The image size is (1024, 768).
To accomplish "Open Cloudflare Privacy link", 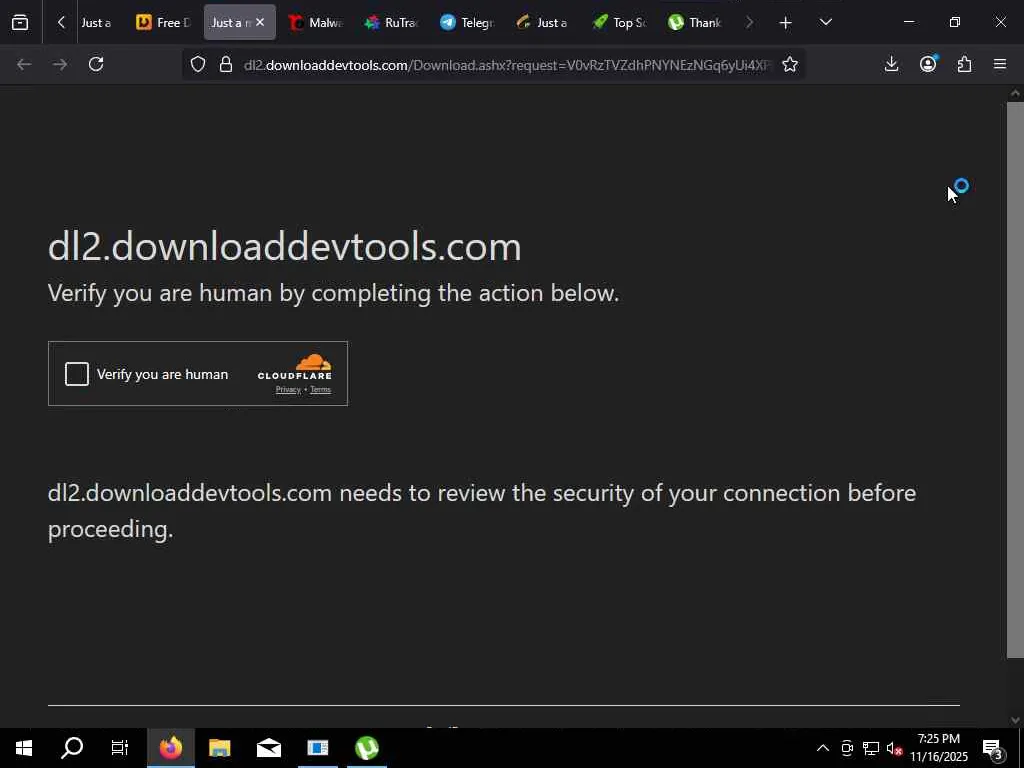I will (x=288, y=390).
